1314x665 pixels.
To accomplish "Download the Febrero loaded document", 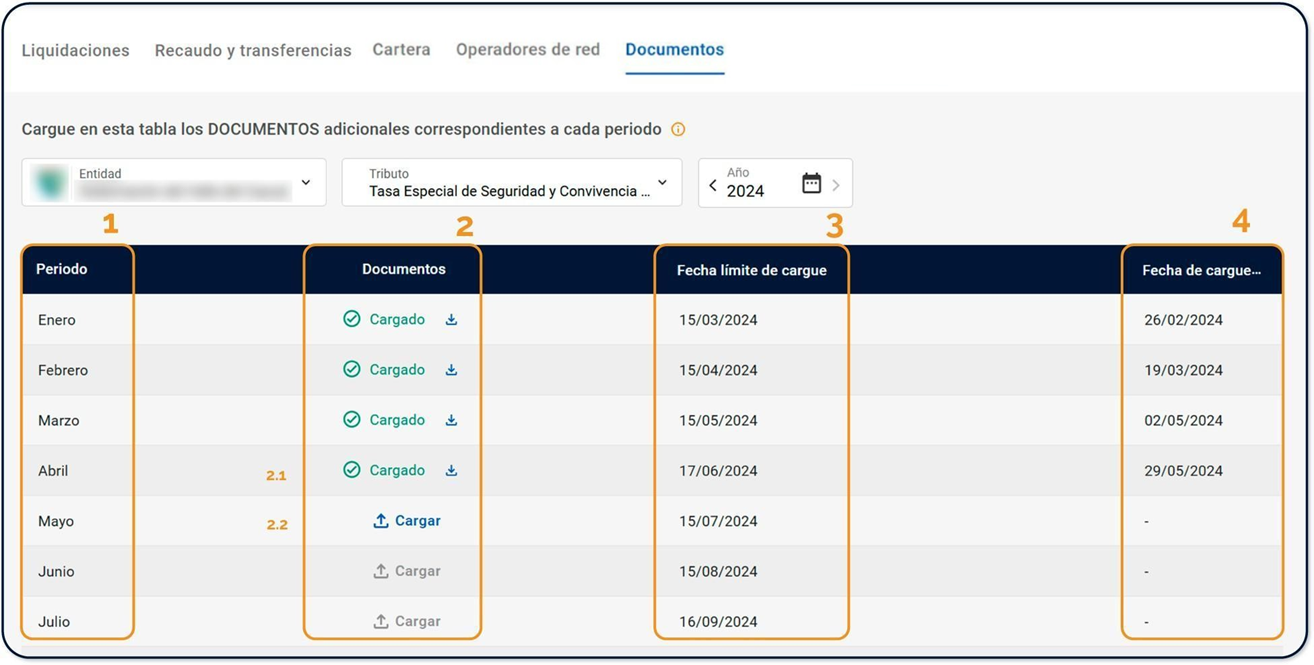I will tap(451, 370).
